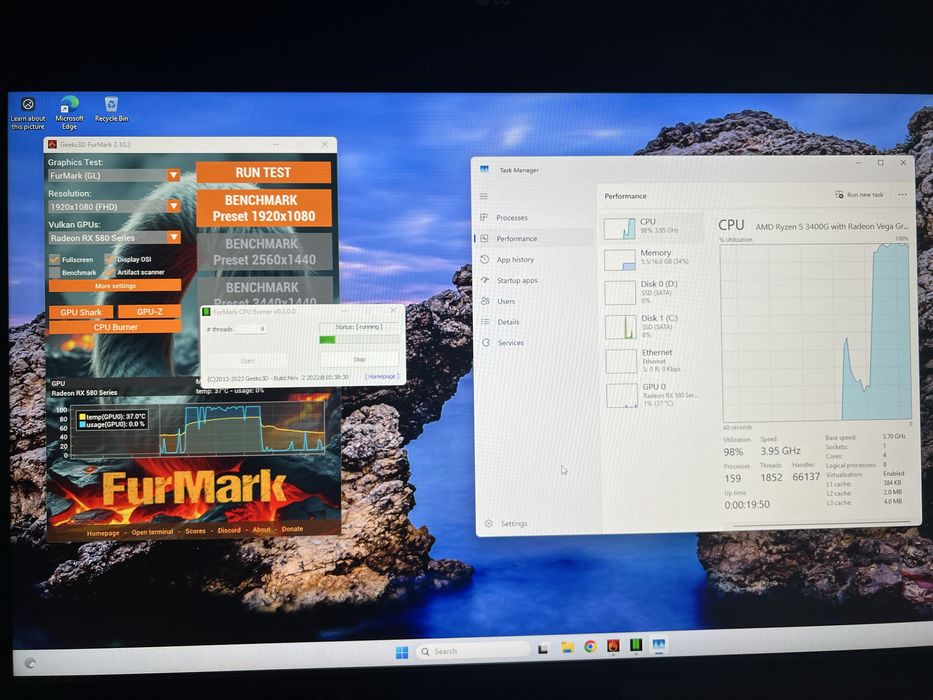The width and height of the screenshot is (933, 700).
Task: Switch to the CPU Burner taskbar icon
Action: tap(636, 645)
